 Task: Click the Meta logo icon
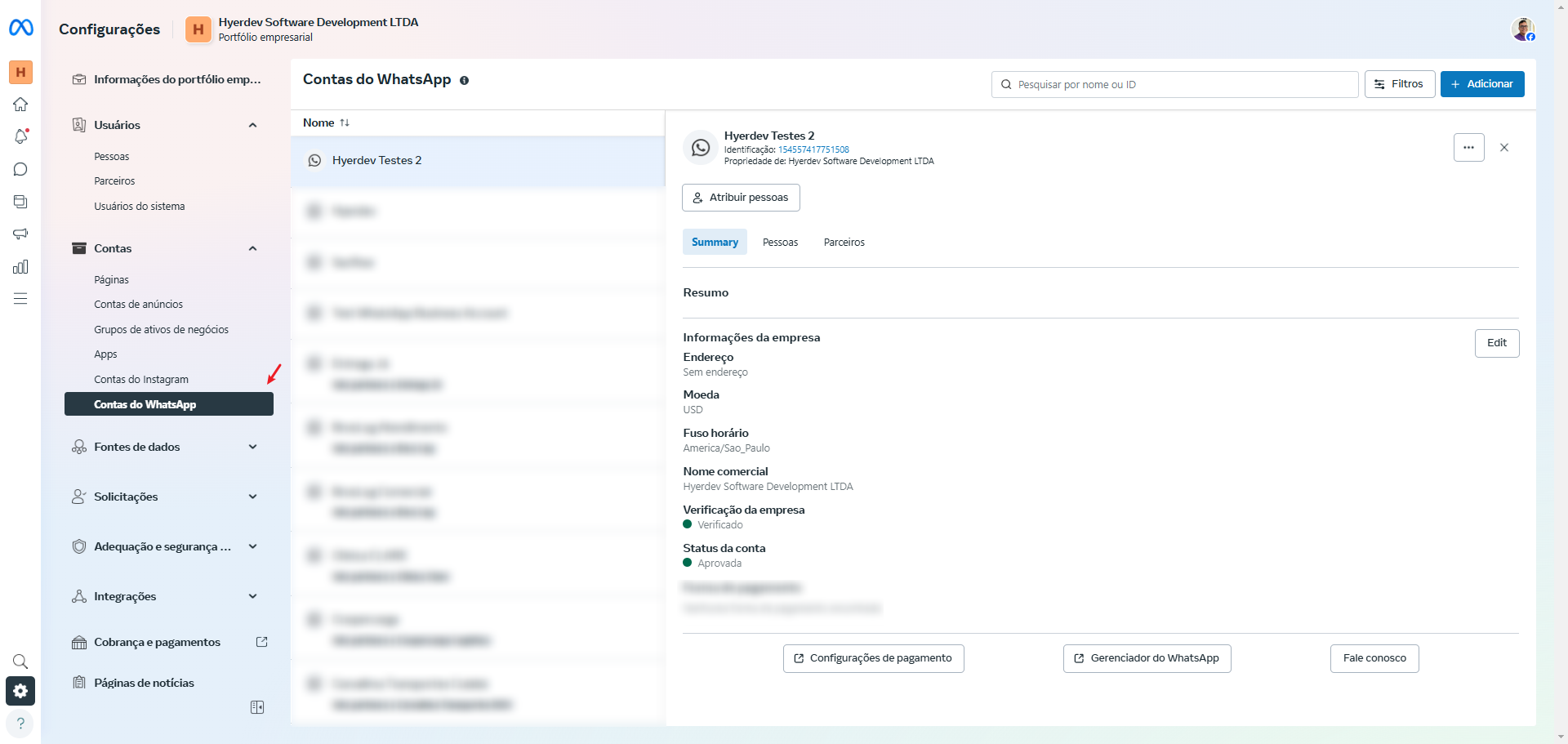click(20, 28)
